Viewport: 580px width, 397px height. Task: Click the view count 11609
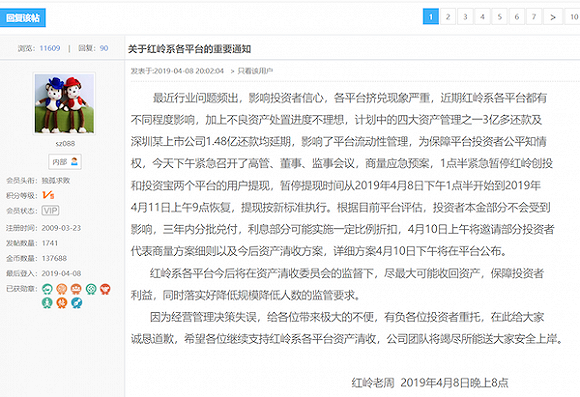point(50,48)
